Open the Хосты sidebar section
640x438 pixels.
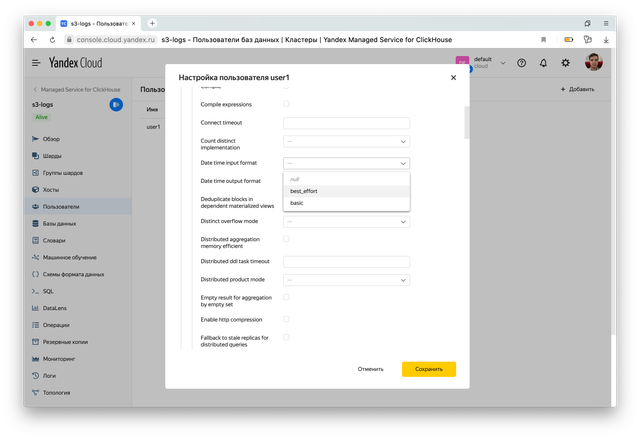pos(50,189)
